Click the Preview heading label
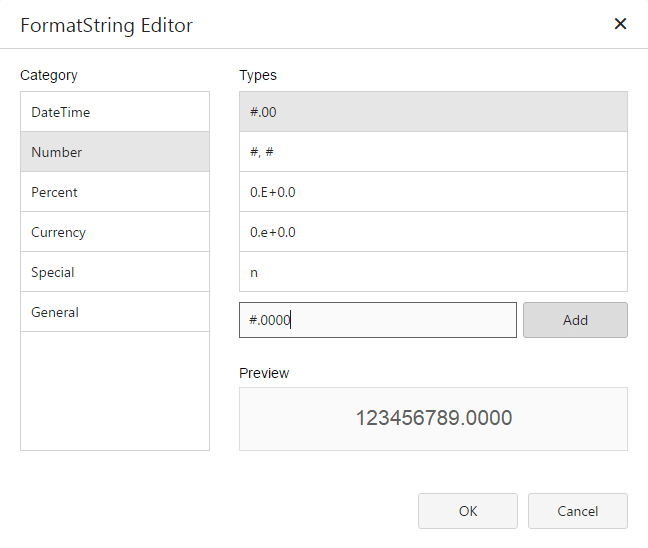The height and width of the screenshot is (548, 648). pos(264,373)
